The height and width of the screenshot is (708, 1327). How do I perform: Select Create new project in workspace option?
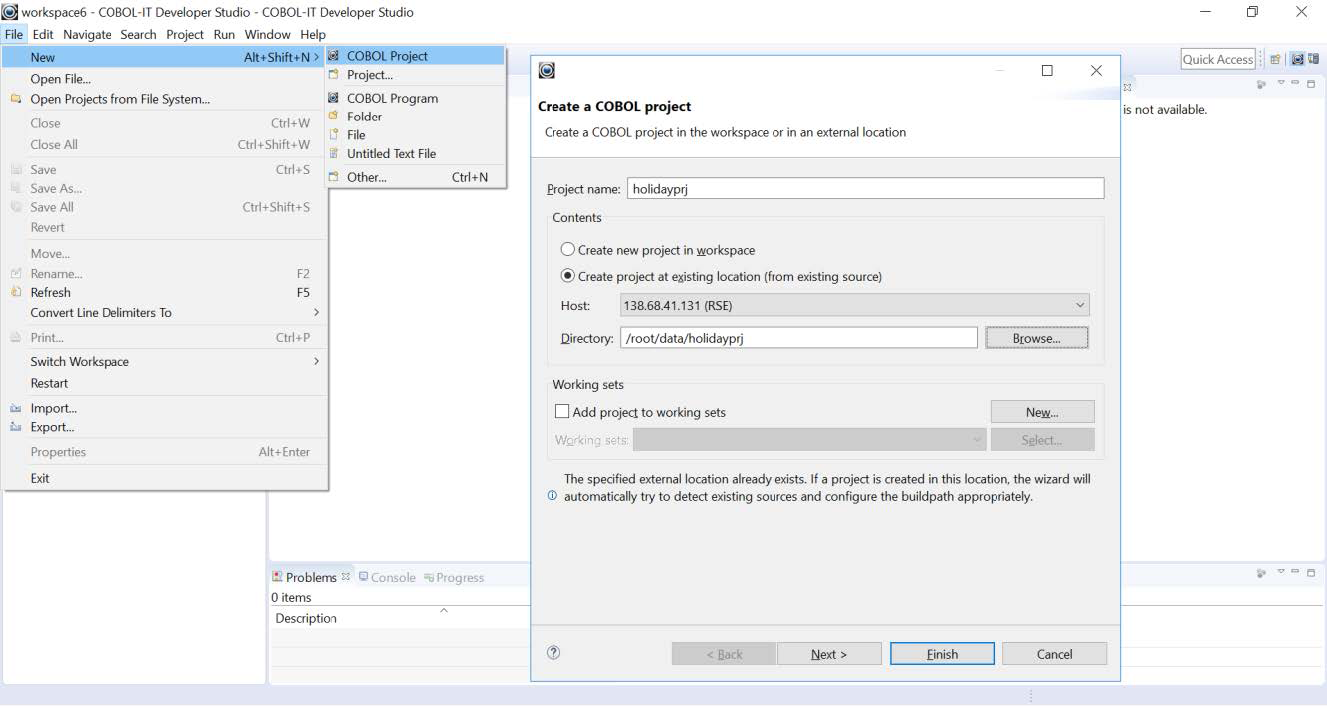pyautogui.click(x=568, y=249)
